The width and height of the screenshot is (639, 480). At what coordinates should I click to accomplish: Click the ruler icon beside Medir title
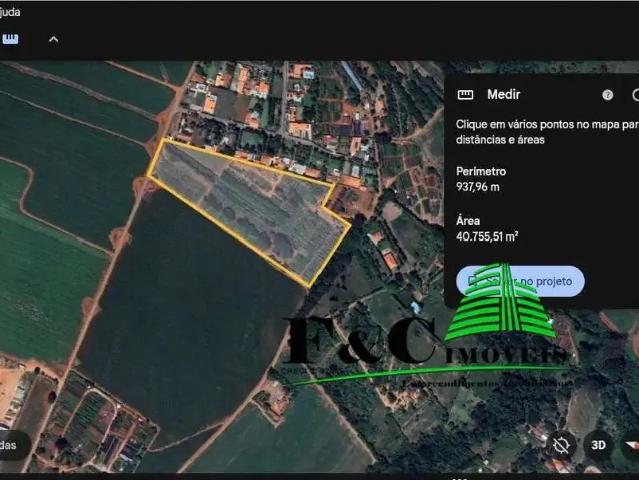coord(465,94)
